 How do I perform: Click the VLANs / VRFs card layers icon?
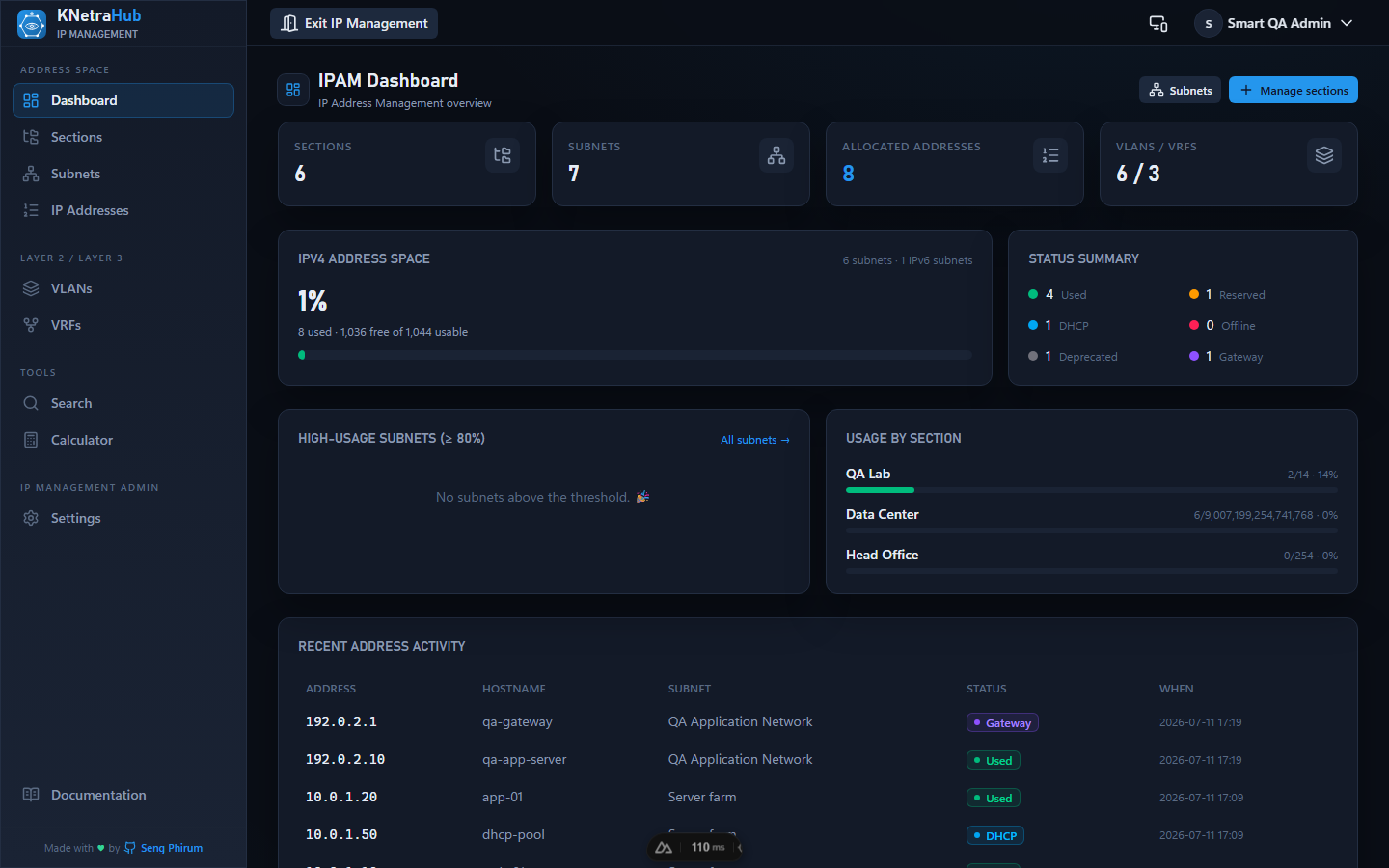[x=1324, y=155]
